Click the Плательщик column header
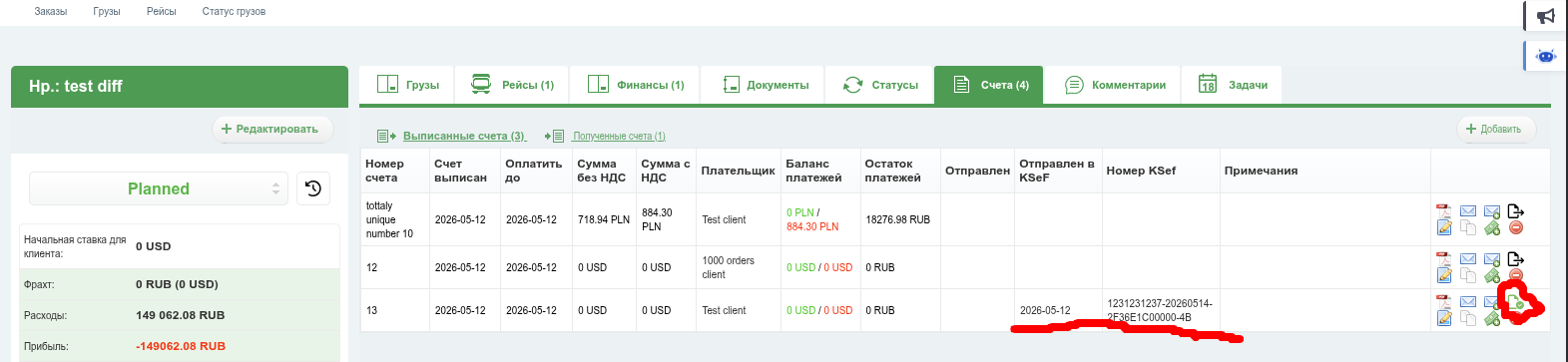 click(x=738, y=171)
